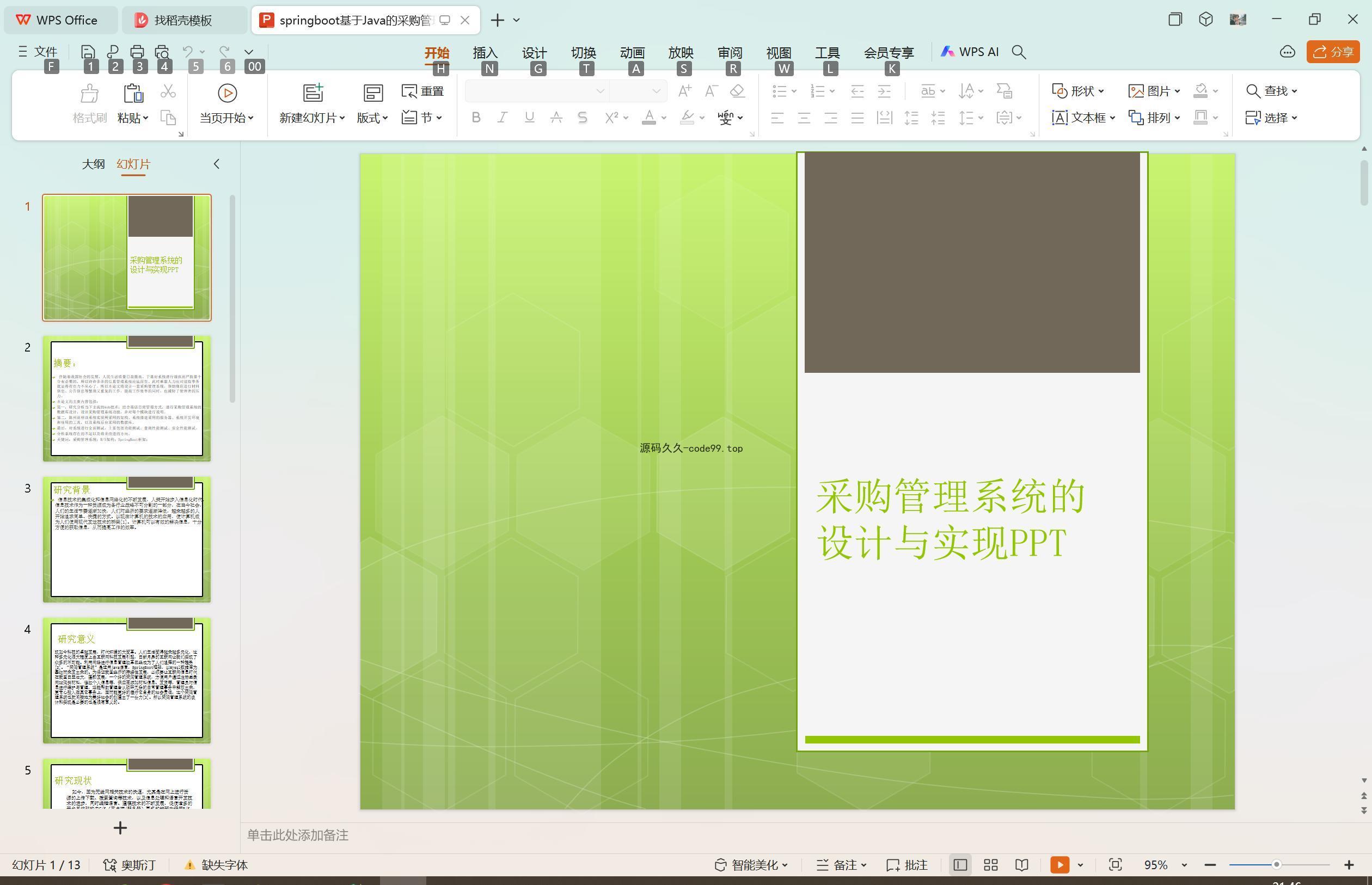Click the orange slideshow play button

point(1059,865)
